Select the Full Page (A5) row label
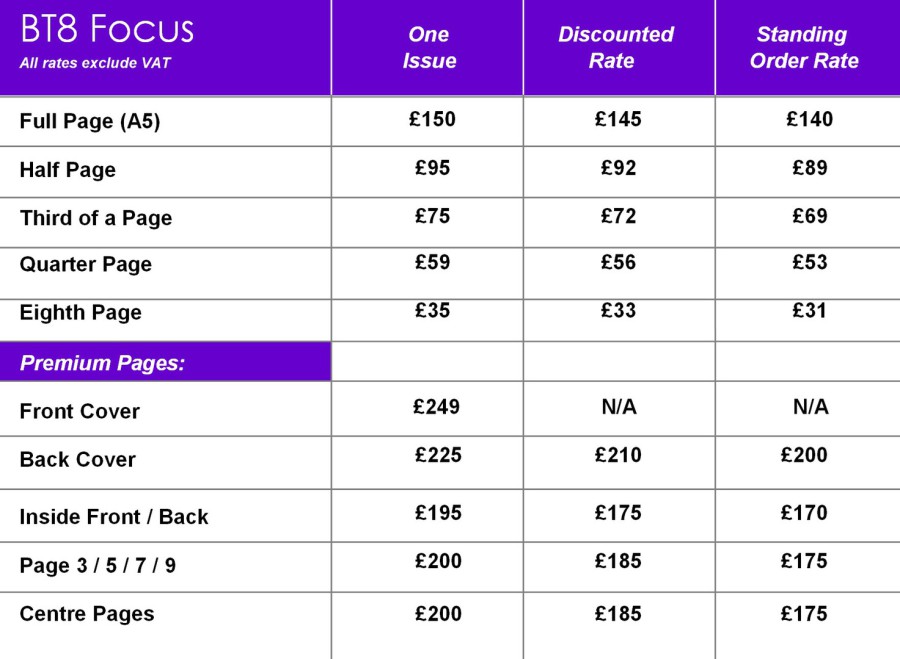The image size is (900, 659). (x=90, y=122)
